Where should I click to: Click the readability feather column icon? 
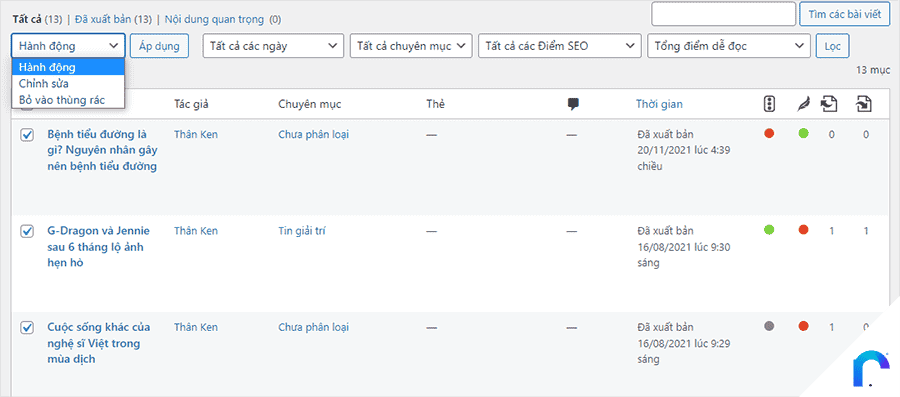coord(803,104)
